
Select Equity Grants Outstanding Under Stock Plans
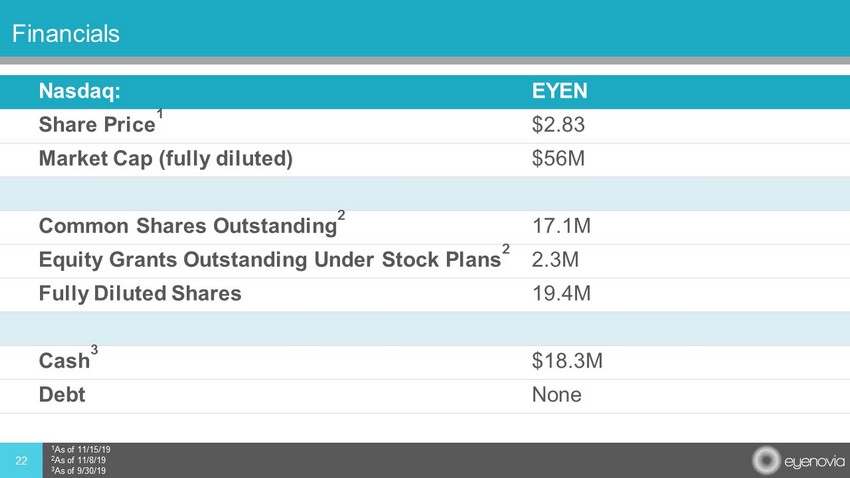click(270, 261)
